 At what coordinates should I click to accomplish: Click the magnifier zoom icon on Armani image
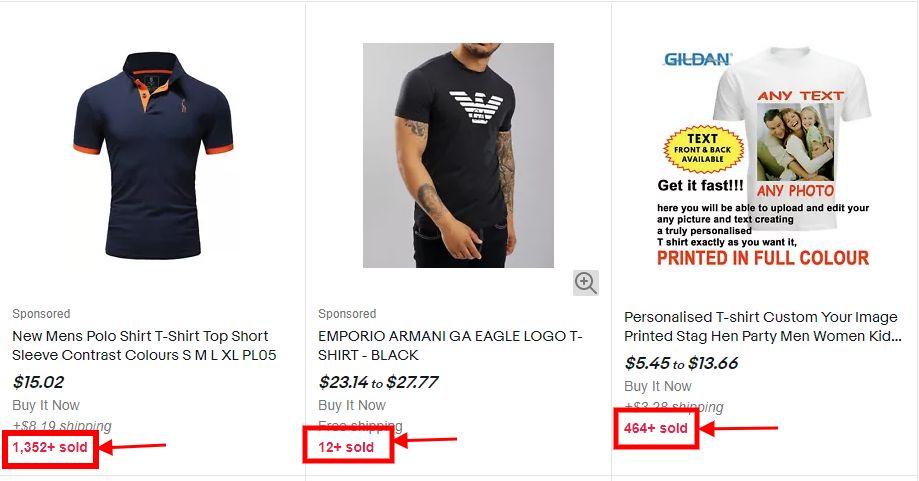click(586, 283)
